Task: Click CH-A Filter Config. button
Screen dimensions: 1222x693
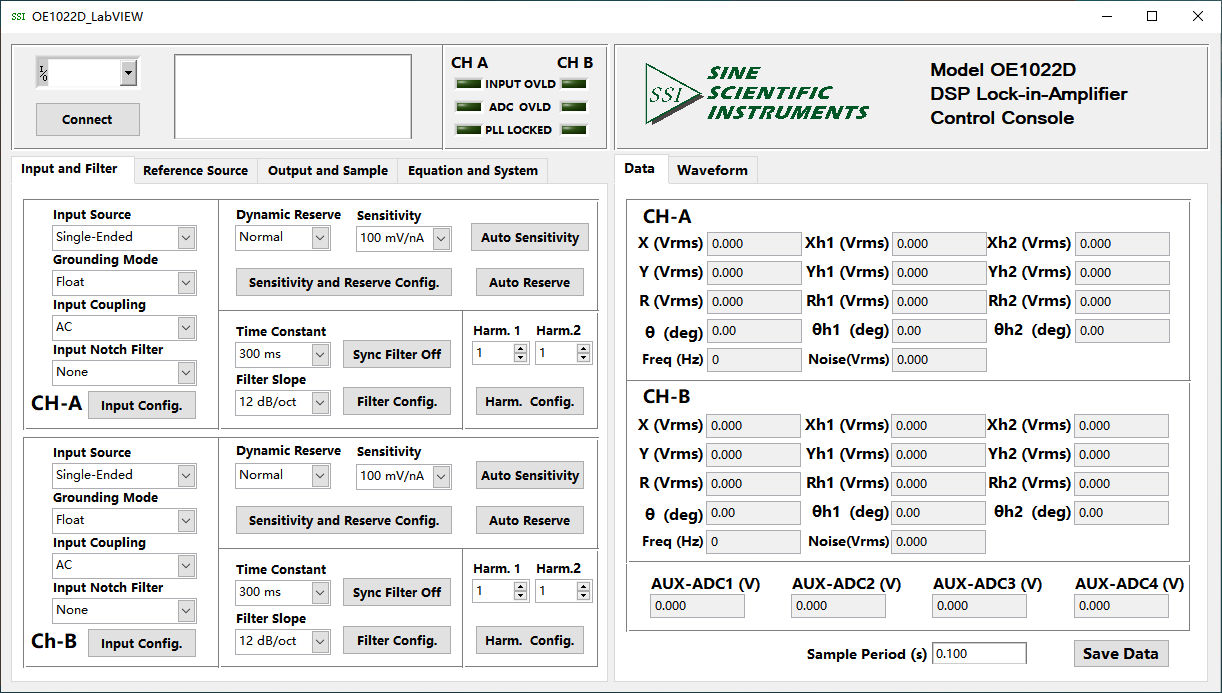Action: click(397, 401)
